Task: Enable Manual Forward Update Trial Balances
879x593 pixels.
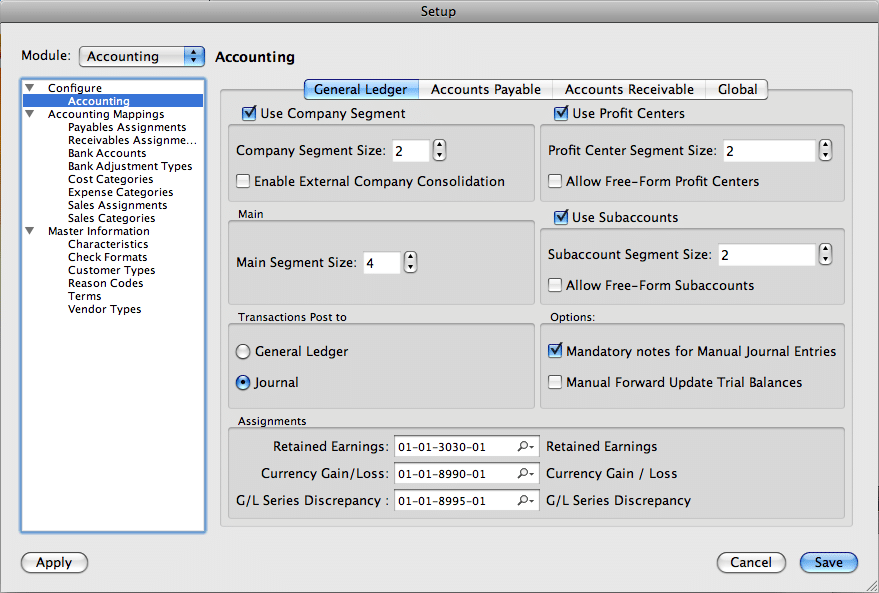Action: click(x=555, y=382)
